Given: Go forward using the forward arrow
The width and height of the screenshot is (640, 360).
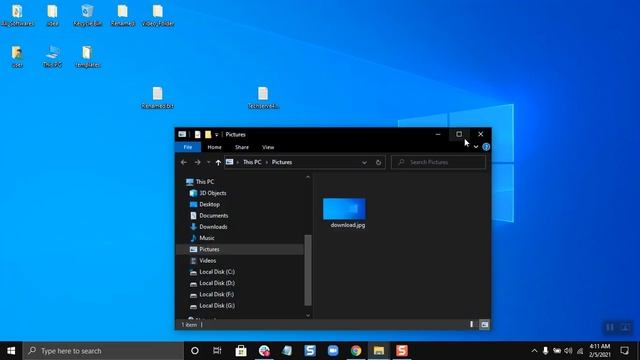Looking at the screenshot, I should pyautogui.click(x=197, y=162).
